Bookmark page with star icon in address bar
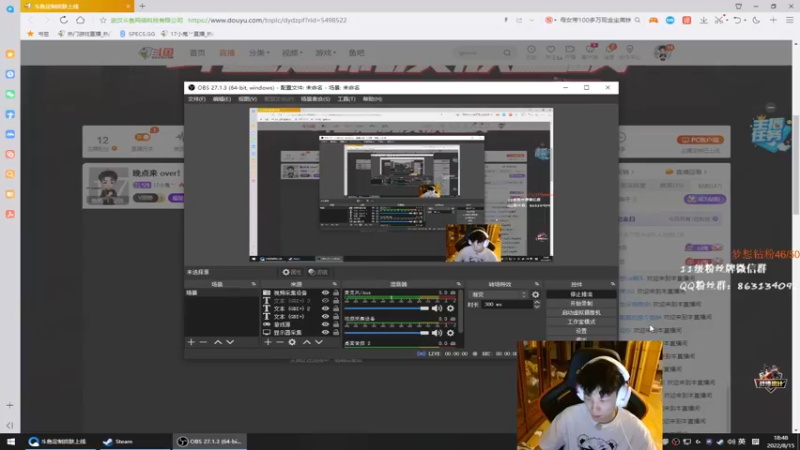Image resolution: width=800 pixels, height=450 pixels. [x=103, y=20]
